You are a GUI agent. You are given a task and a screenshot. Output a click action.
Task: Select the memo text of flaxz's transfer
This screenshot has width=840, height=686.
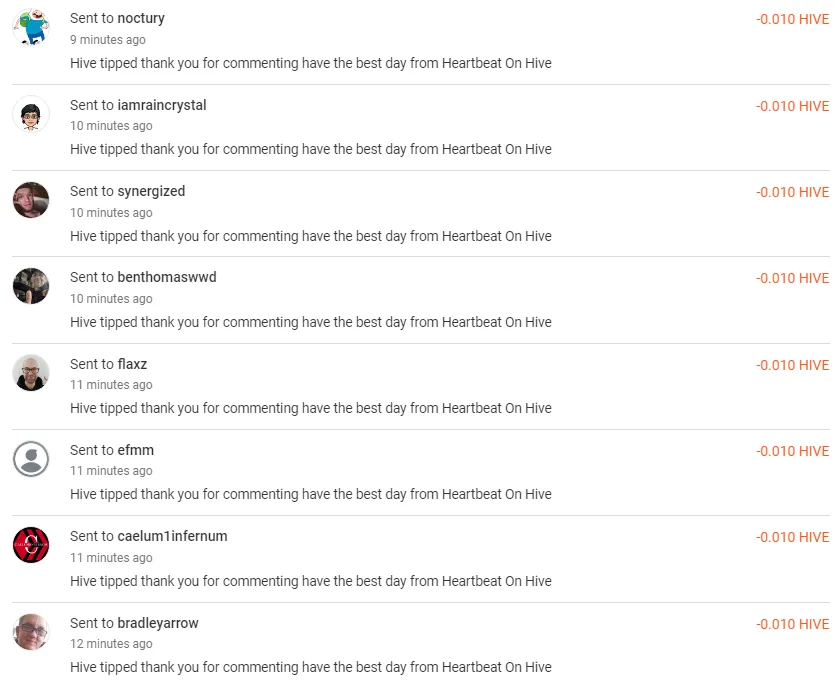(311, 408)
